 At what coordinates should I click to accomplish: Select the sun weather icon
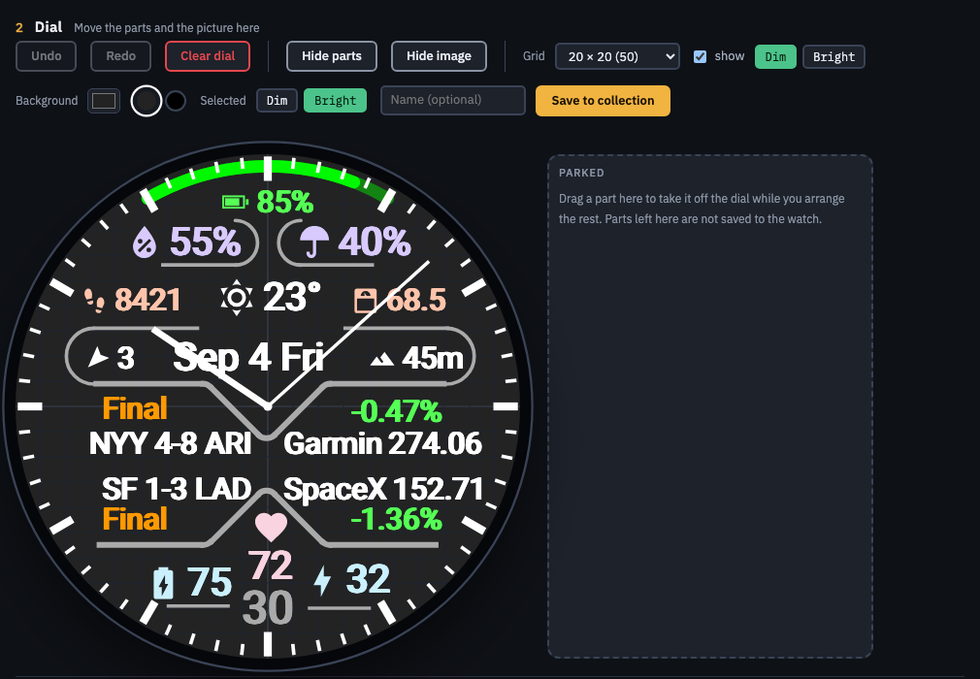coord(237,298)
